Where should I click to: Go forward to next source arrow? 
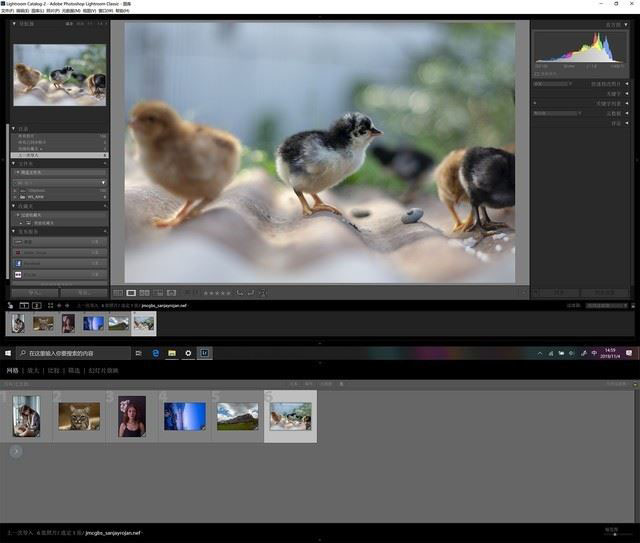(x=67, y=305)
